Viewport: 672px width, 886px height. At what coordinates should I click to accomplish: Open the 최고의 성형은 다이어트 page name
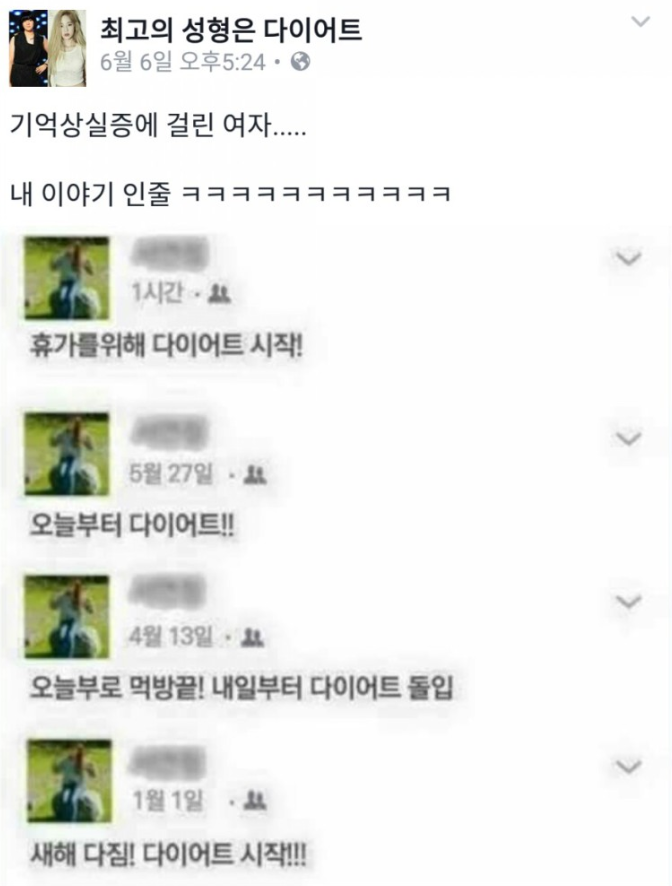[231, 30]
